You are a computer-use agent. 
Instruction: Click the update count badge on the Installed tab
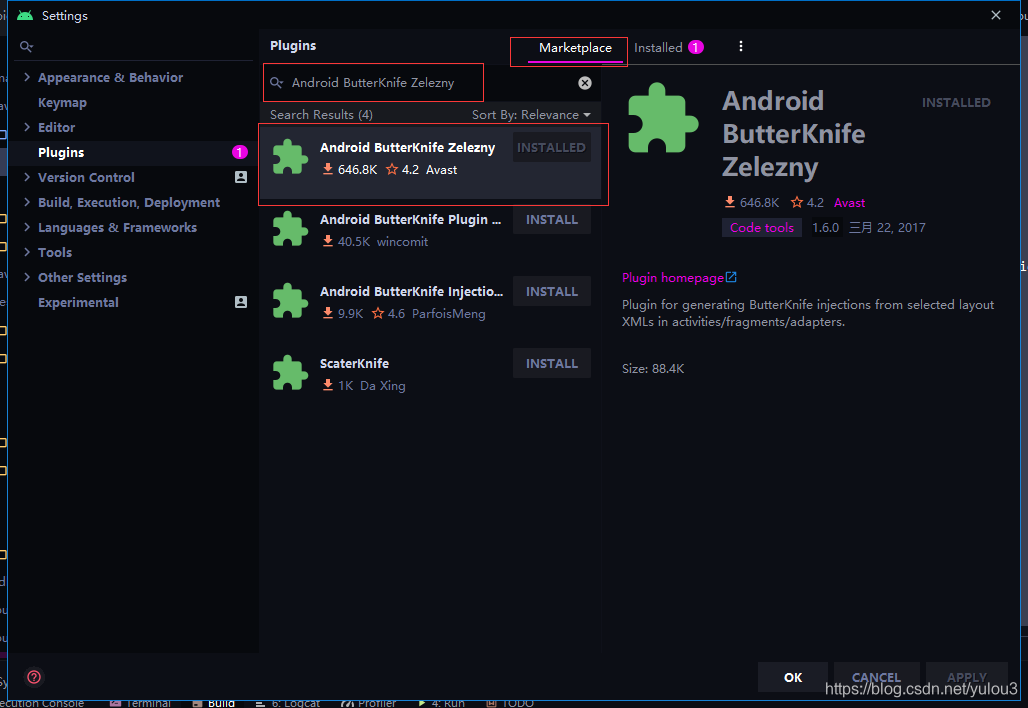(696, 47)
